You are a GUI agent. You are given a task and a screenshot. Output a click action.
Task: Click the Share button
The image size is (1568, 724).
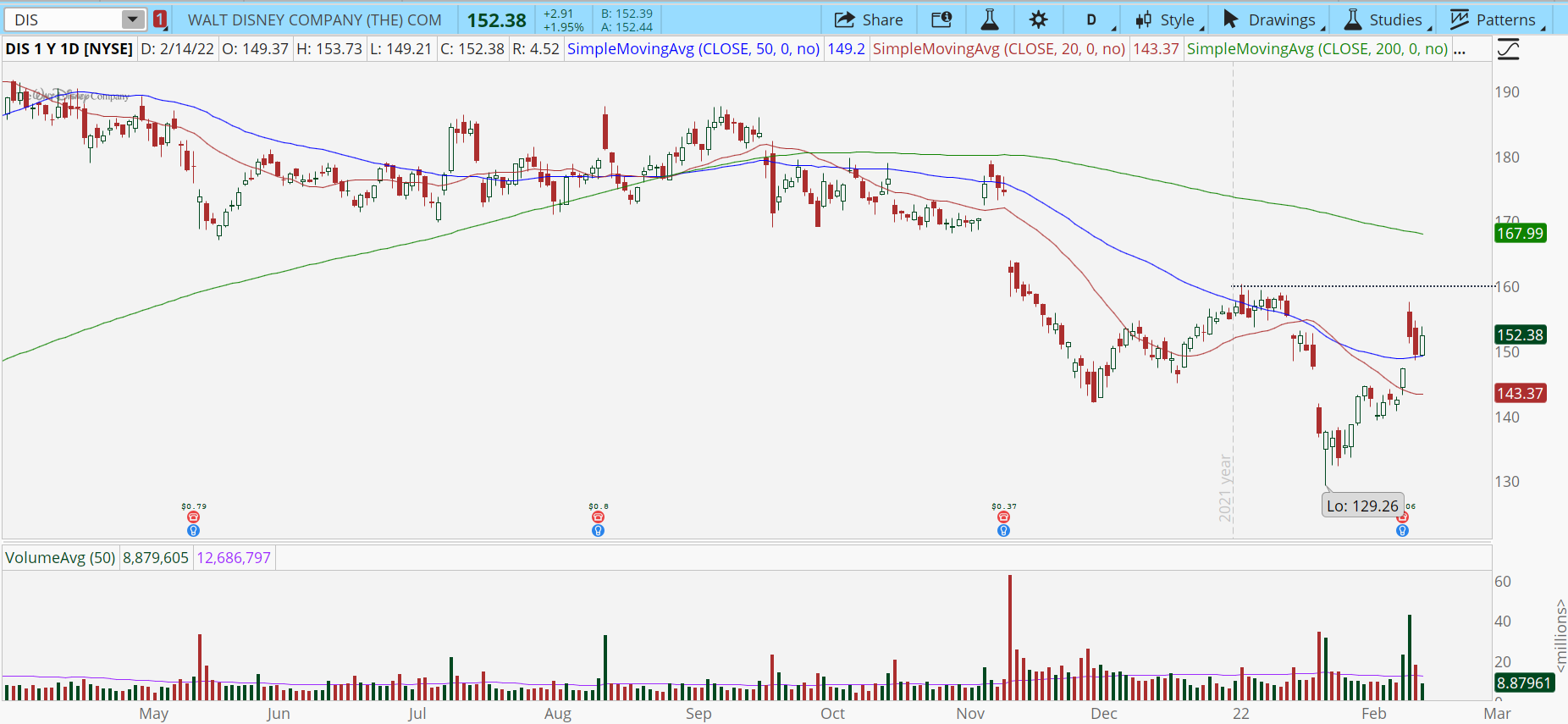(x=869, y=19)
